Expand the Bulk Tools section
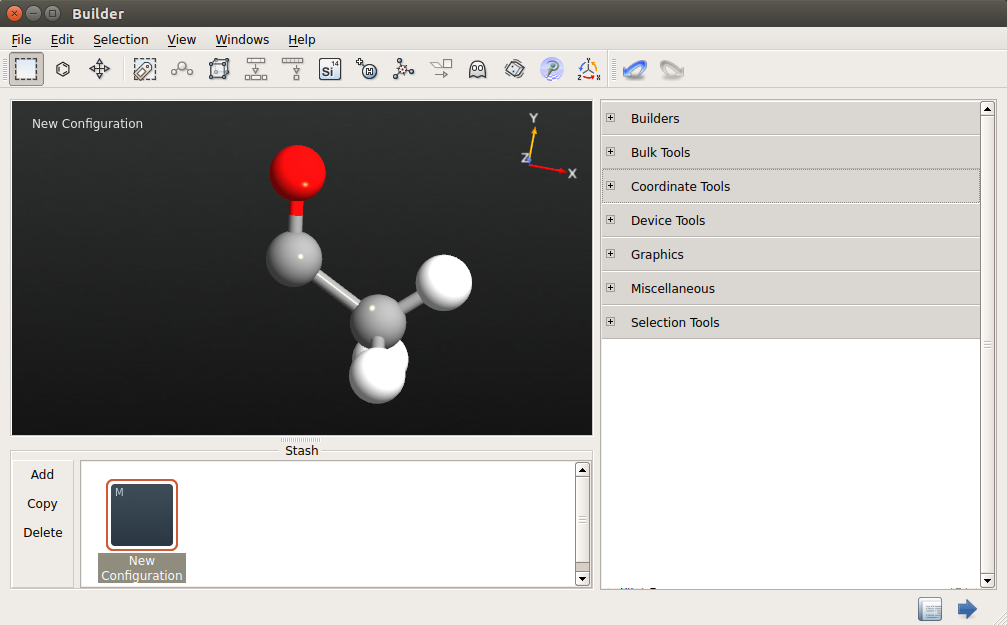 [x=611, y=152]
